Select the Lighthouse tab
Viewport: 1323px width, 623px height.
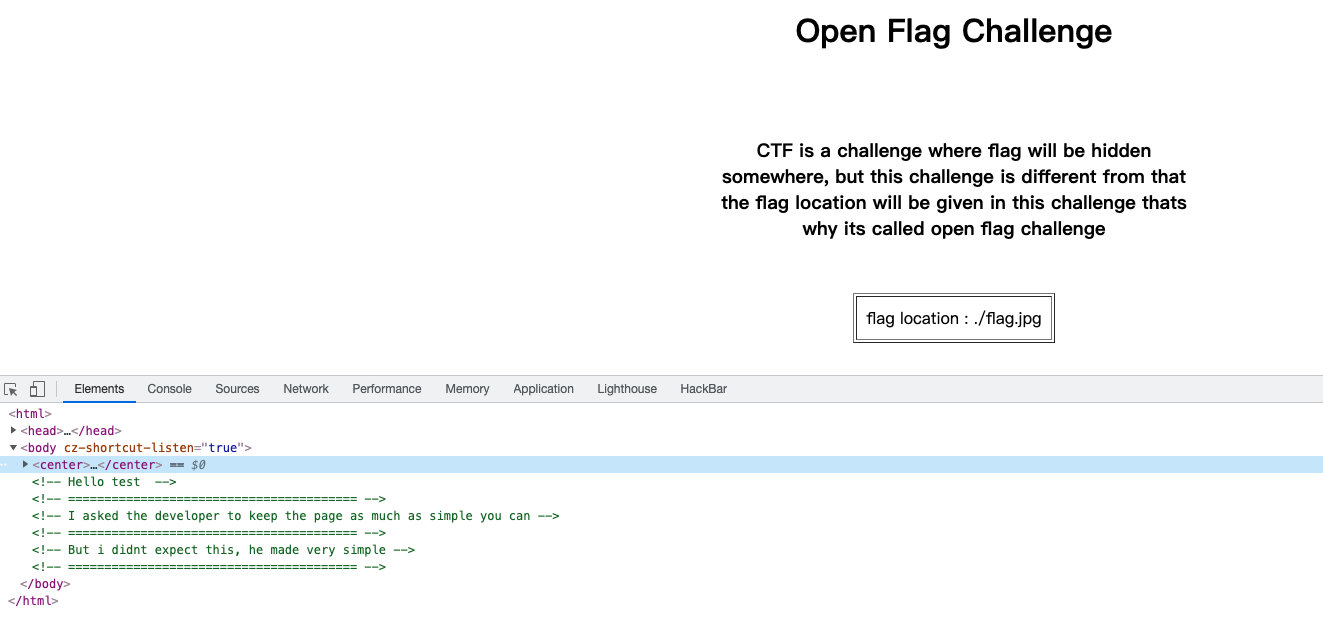coord(627,389)
